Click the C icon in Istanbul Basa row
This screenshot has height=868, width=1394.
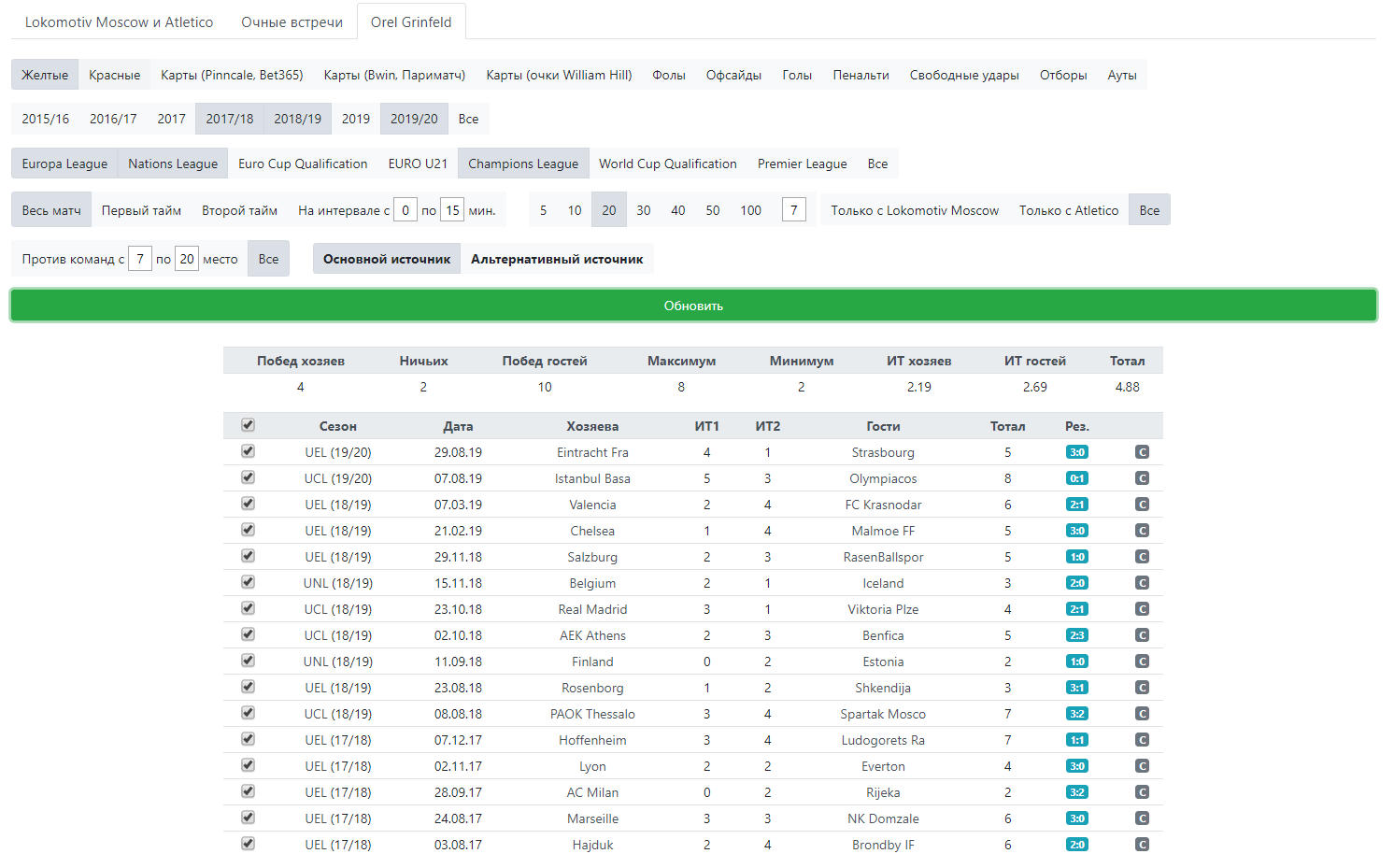pos(1142,478)
